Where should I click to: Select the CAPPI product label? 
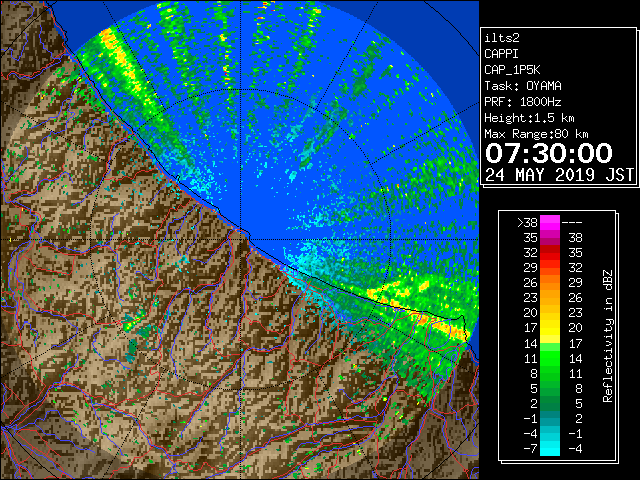[501, 54]
